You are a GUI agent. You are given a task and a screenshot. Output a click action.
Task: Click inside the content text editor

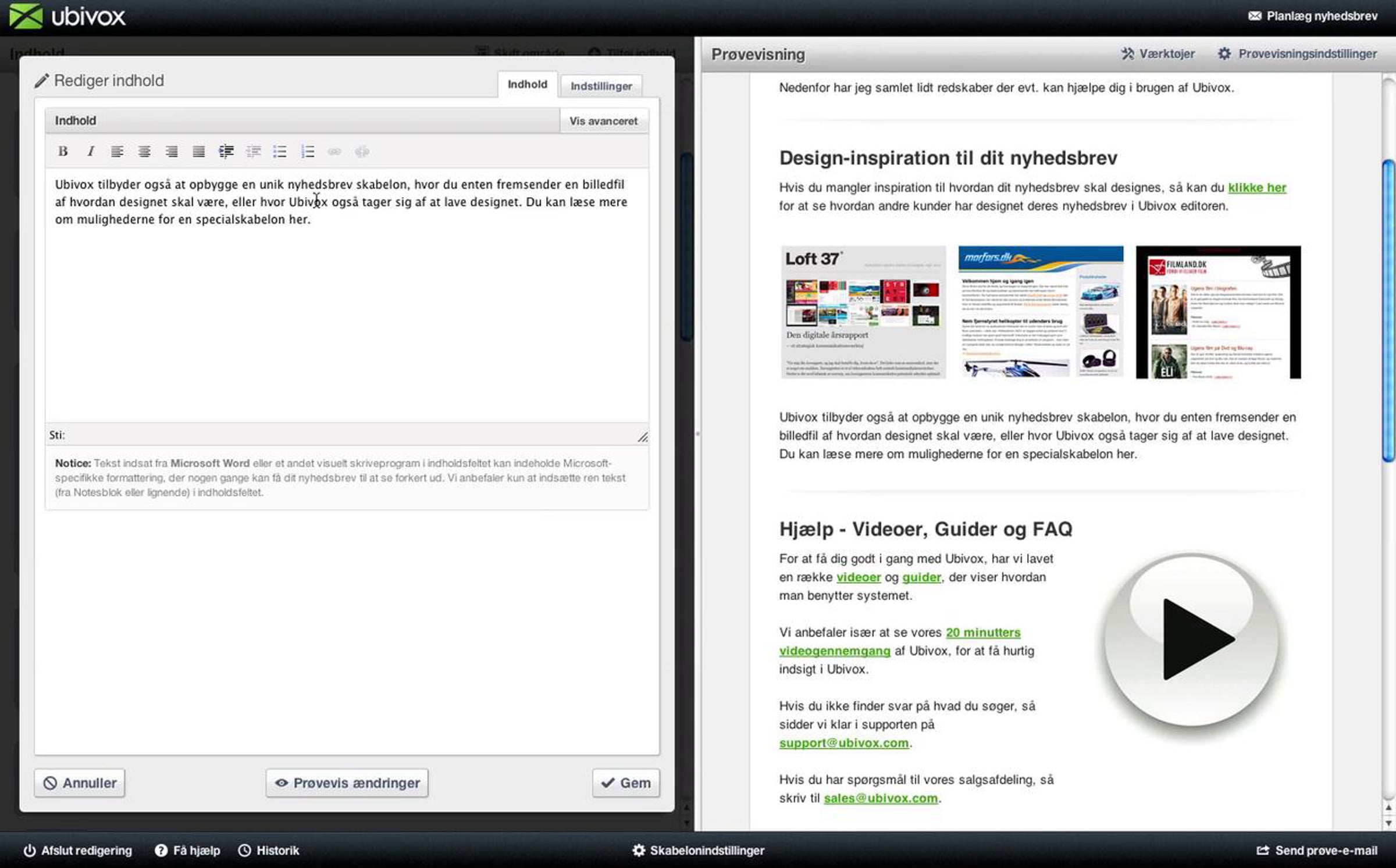(347, 295)
